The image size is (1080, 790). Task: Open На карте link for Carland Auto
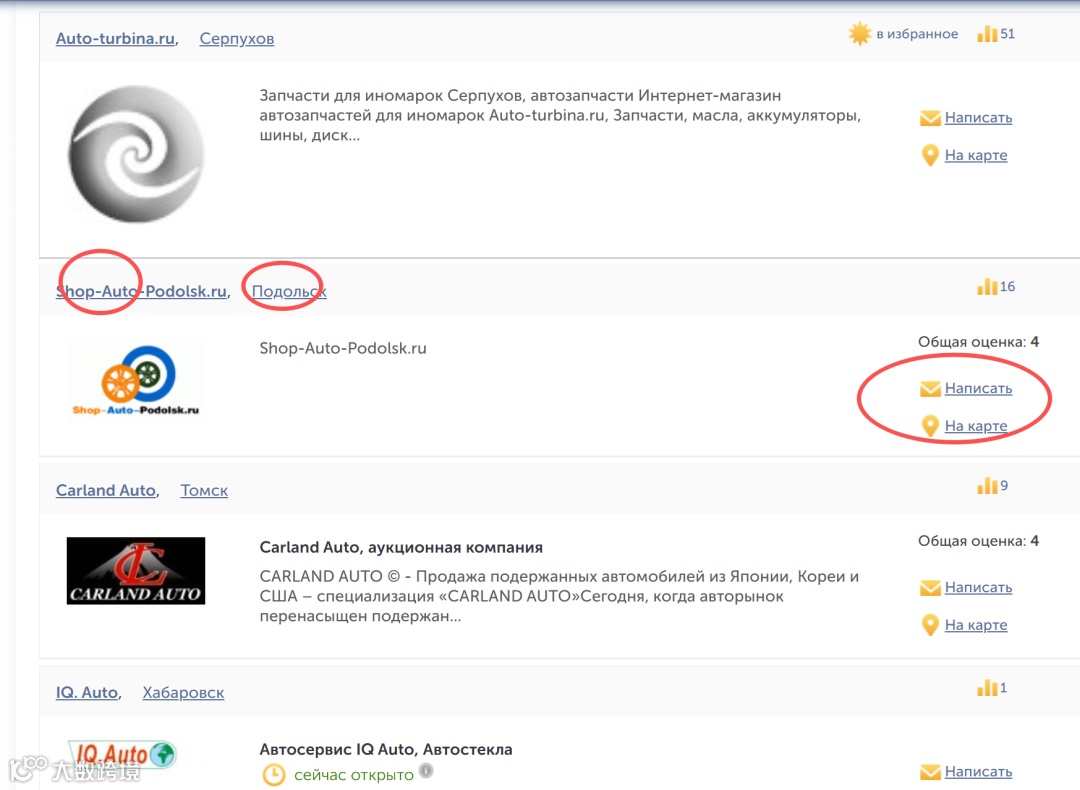click(976, 625)
